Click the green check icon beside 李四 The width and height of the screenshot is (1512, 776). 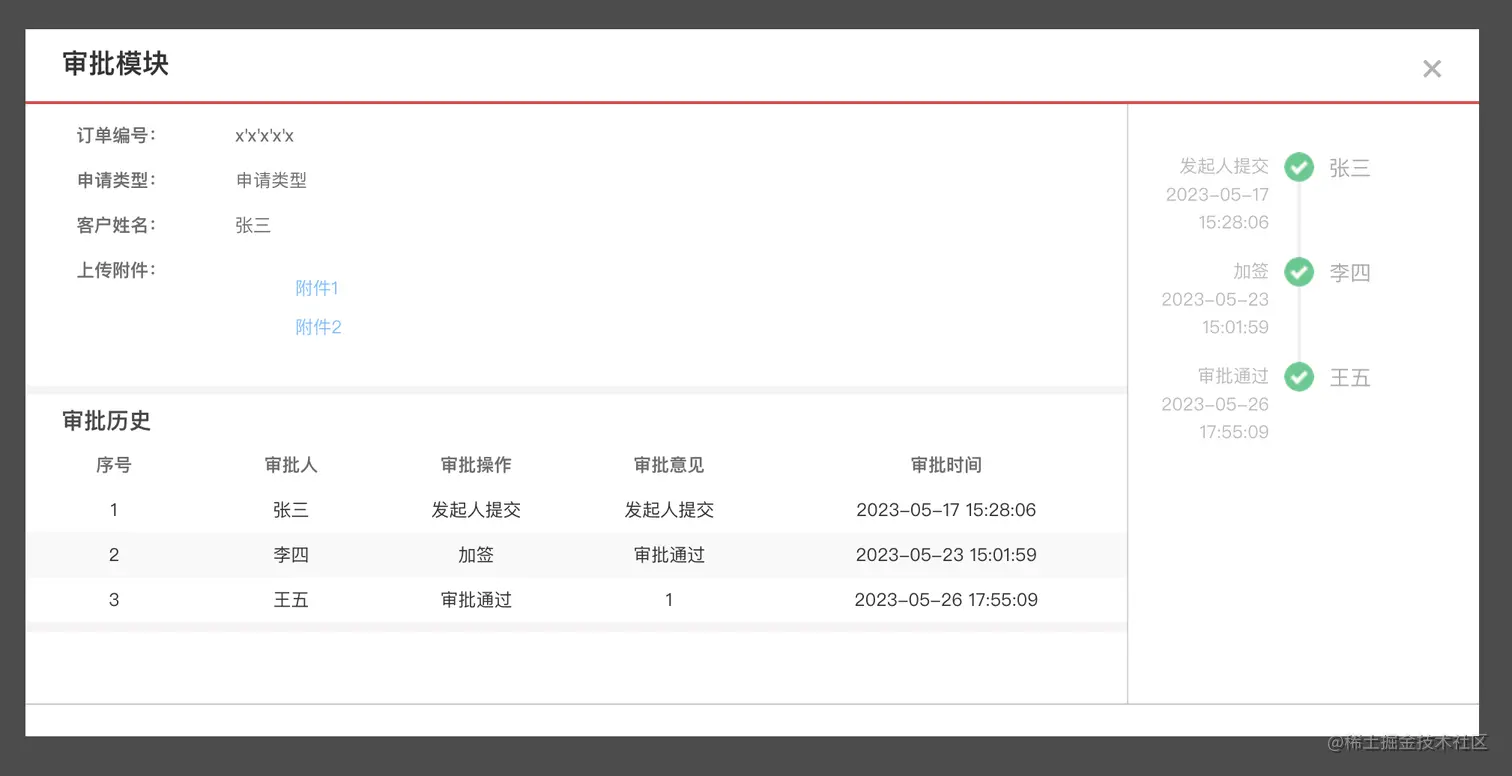[x=1299, y=272]
